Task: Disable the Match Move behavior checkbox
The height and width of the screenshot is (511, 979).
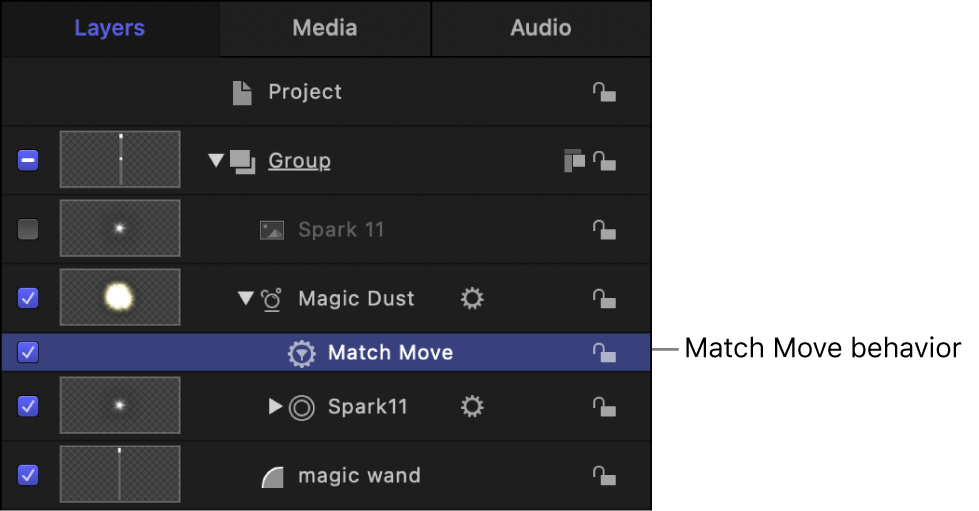Action: pyautogui.click(x=28, y=352)
